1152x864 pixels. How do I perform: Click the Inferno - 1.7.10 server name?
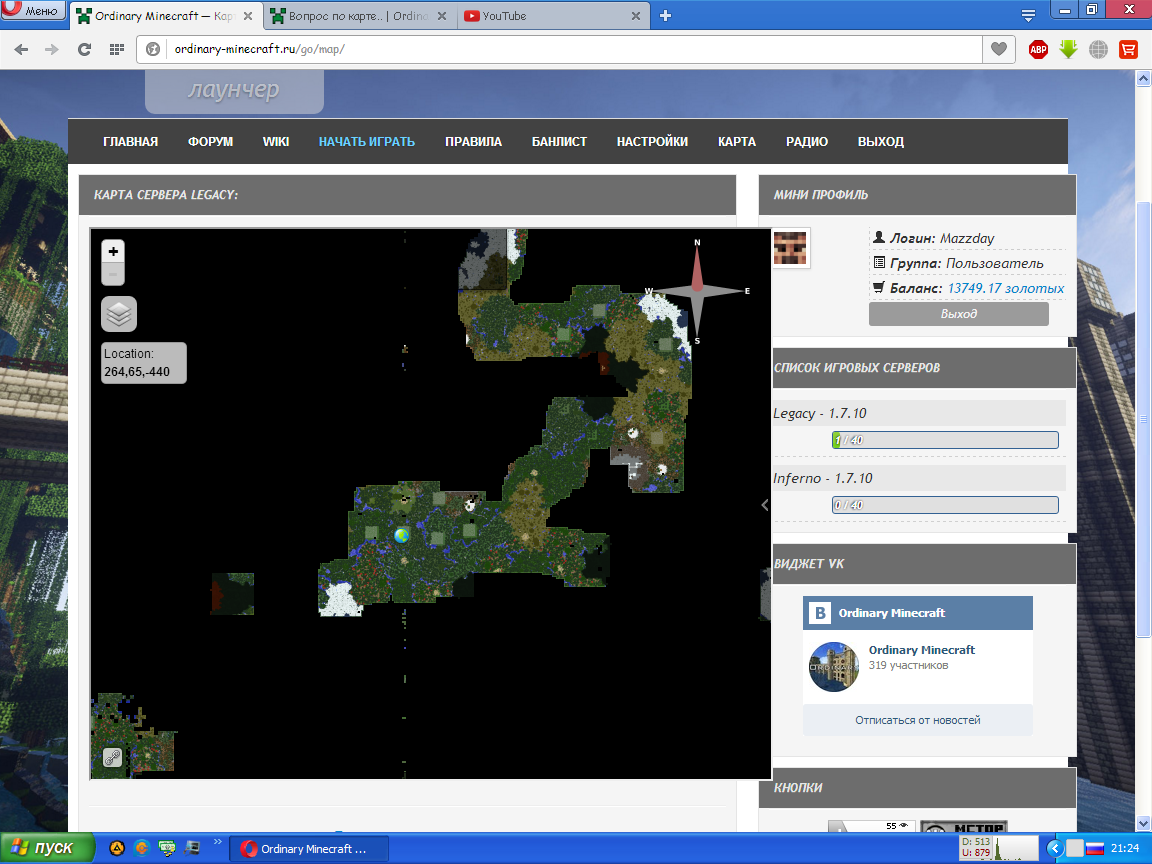coord(823,478)
